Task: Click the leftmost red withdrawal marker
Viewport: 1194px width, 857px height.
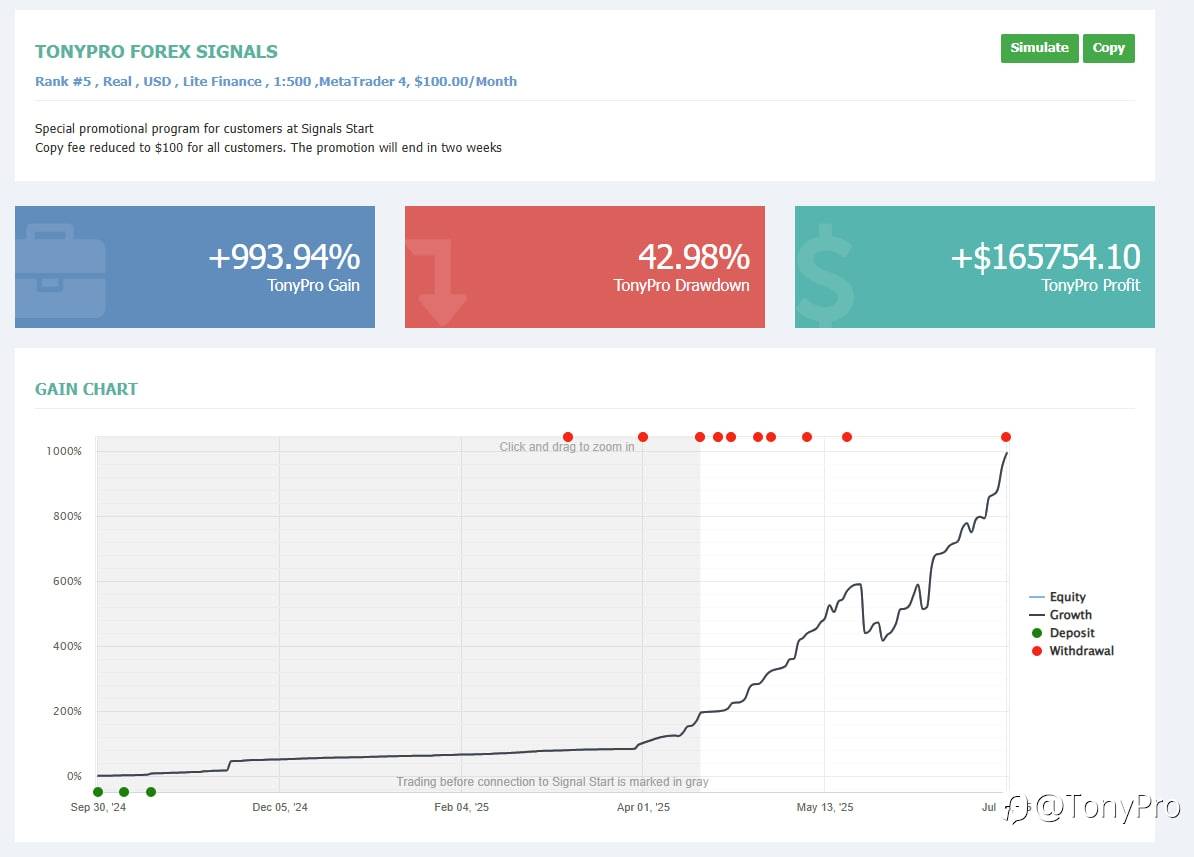Action: 568,436
